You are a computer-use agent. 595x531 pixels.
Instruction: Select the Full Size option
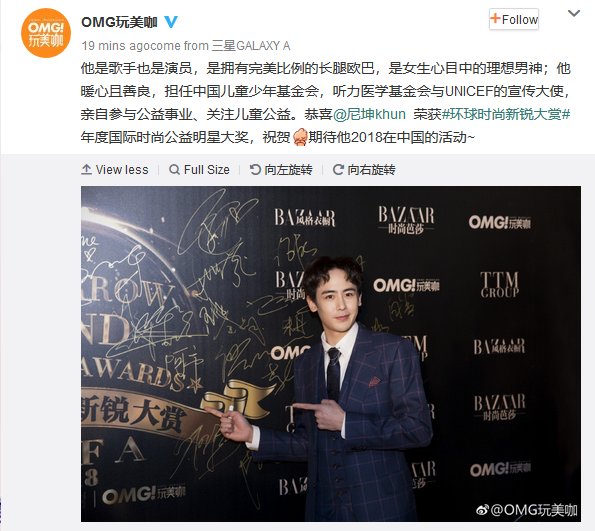200,169
